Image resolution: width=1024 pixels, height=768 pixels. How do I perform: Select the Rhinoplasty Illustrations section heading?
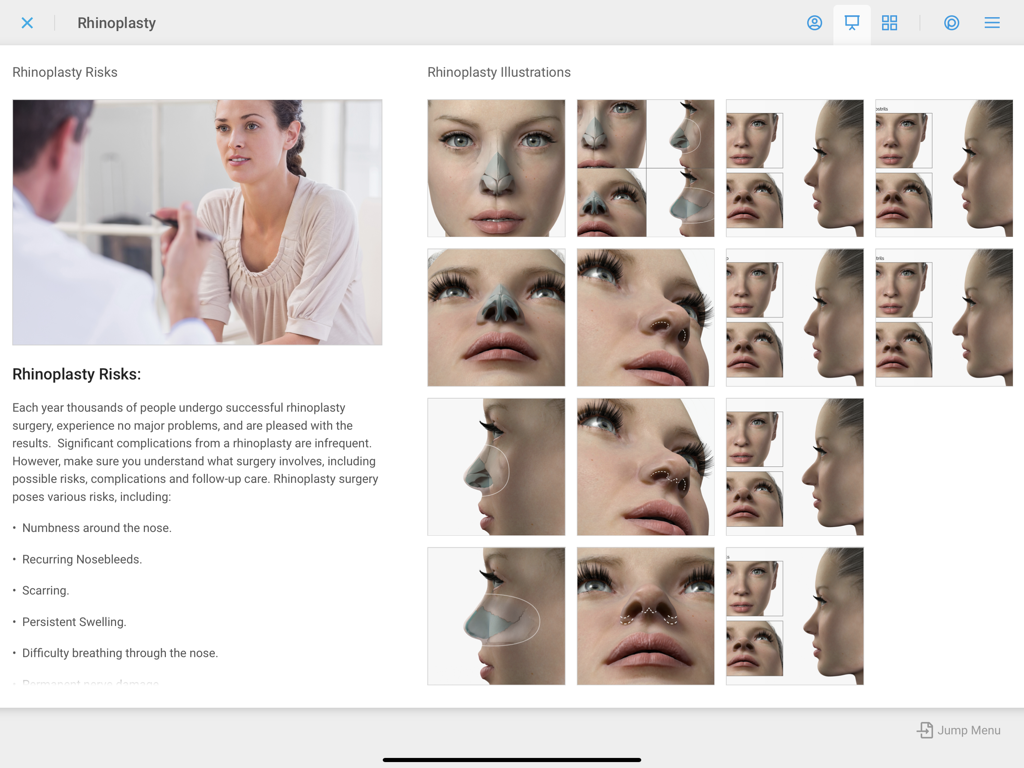pos(498,72)
